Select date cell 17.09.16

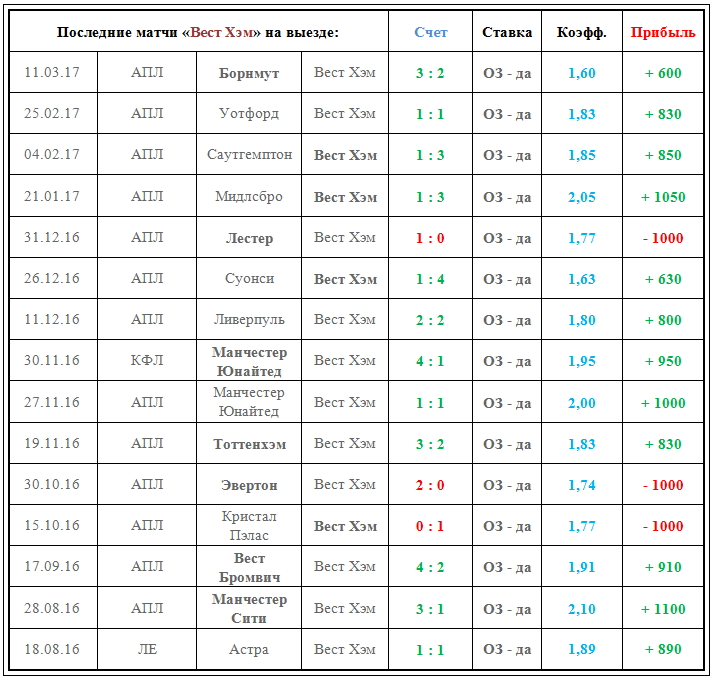pos(52,567)
